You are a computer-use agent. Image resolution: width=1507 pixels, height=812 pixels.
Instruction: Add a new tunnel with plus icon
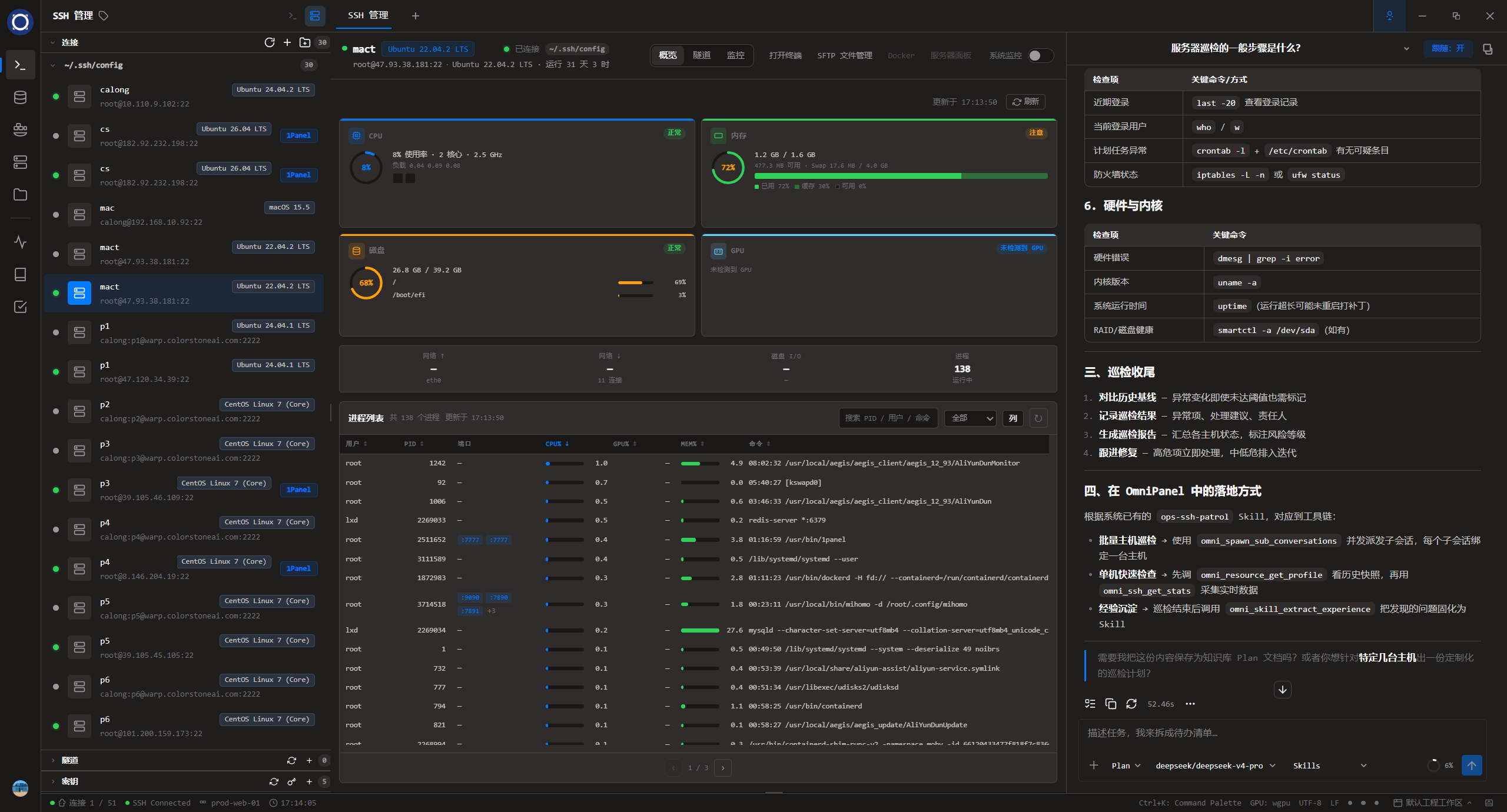tap(309, 760)
